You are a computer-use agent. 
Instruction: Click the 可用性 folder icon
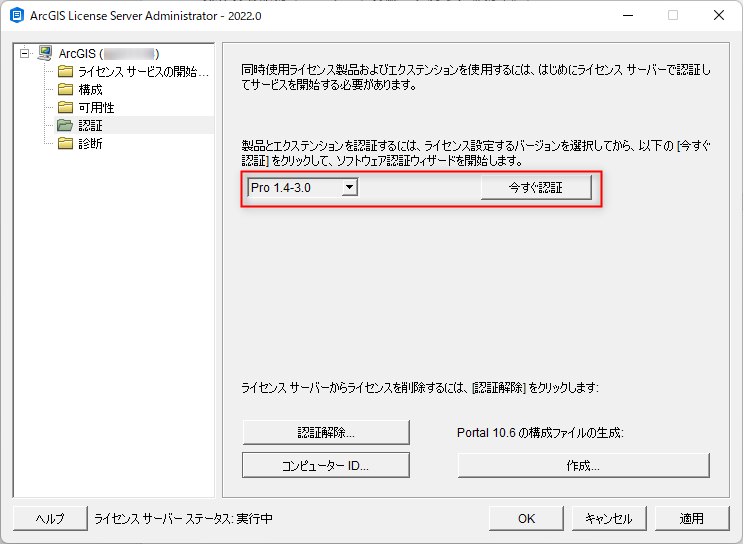coord(65,108)
